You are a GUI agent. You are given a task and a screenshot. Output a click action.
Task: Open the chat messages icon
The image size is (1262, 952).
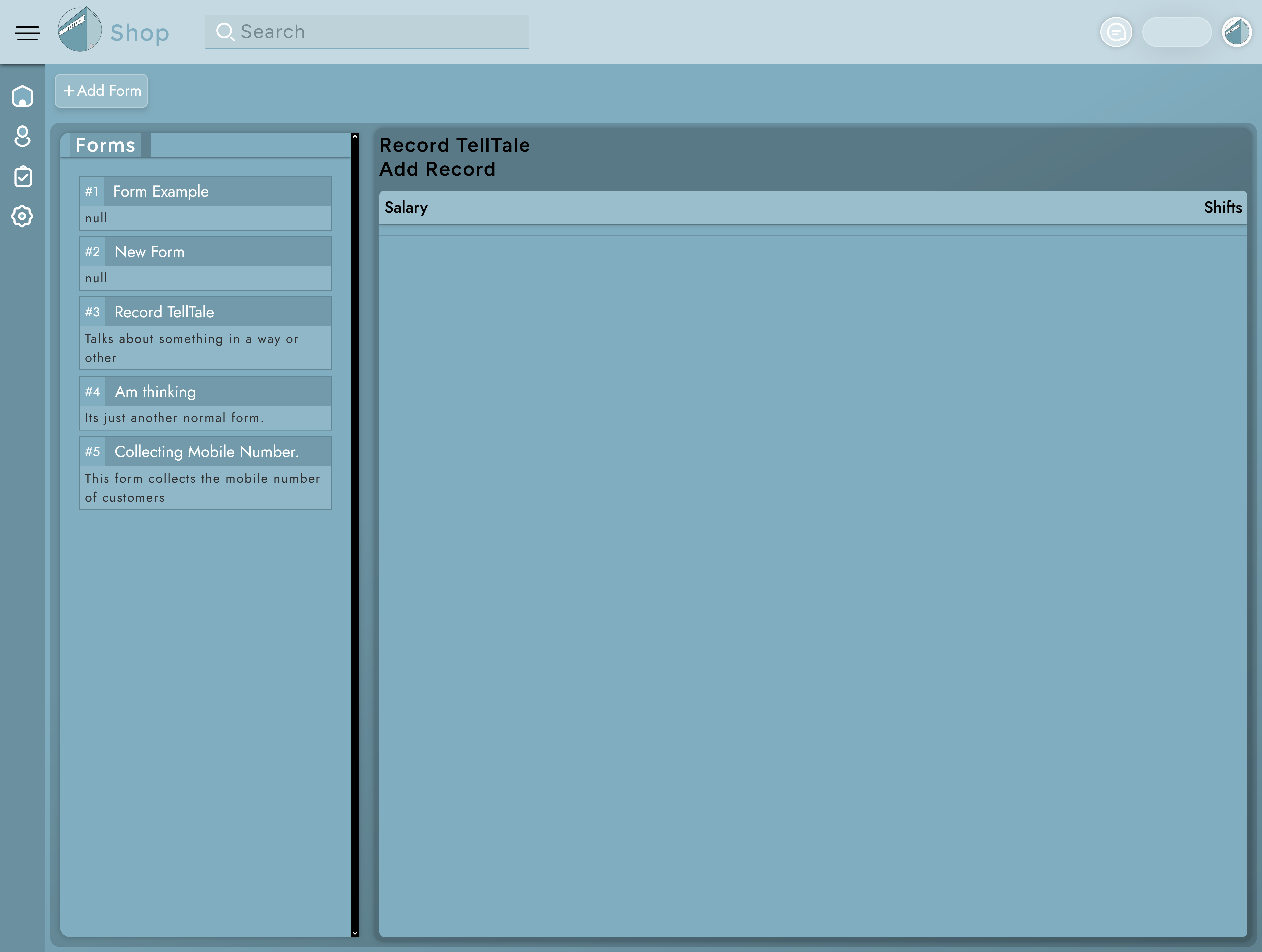point(1115,32)
